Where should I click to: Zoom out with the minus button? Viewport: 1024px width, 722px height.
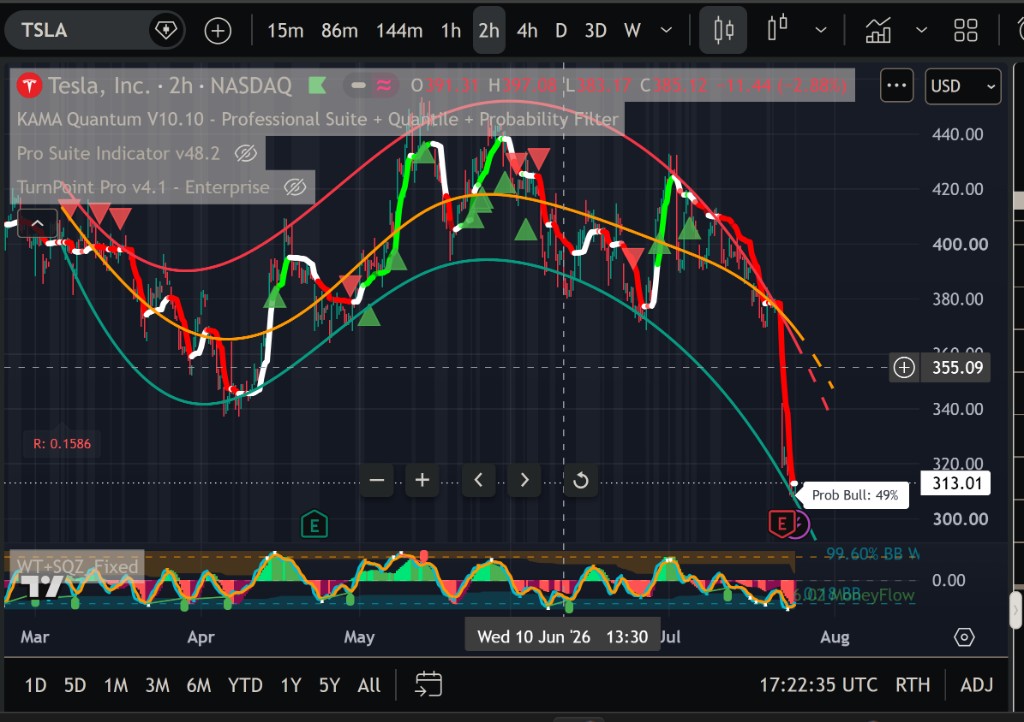377,480
